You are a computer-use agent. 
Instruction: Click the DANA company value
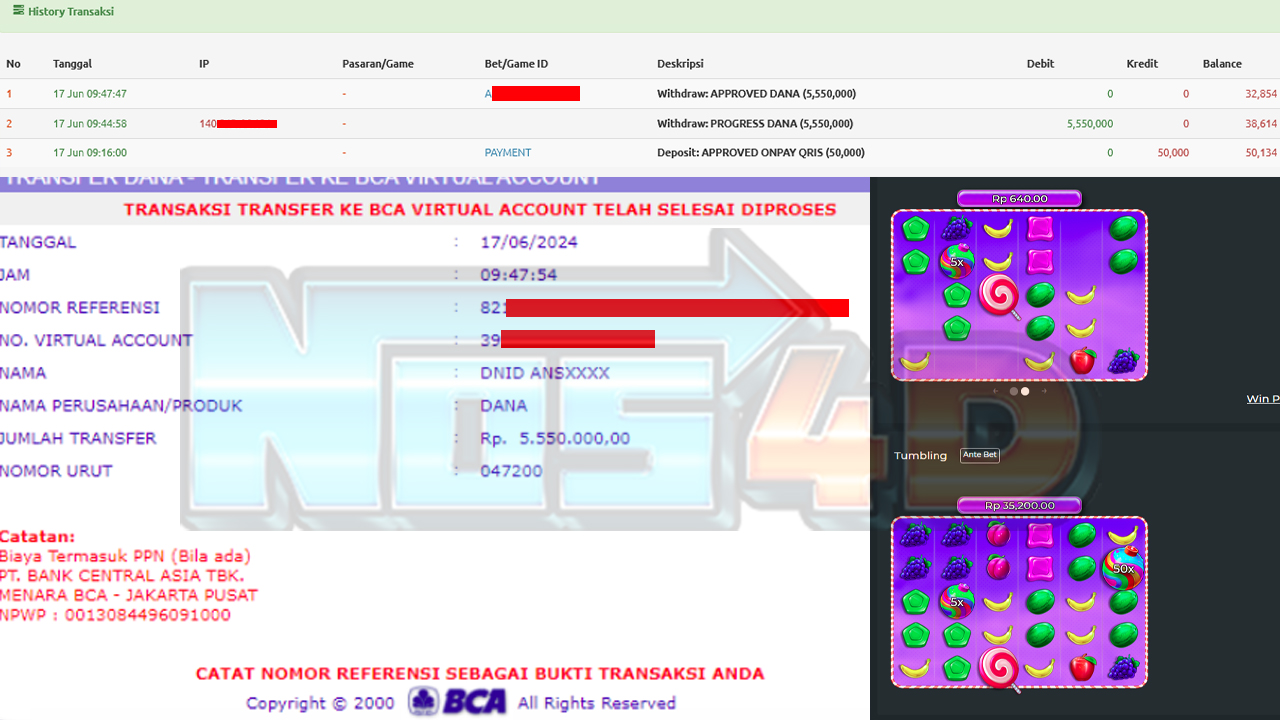504,406
